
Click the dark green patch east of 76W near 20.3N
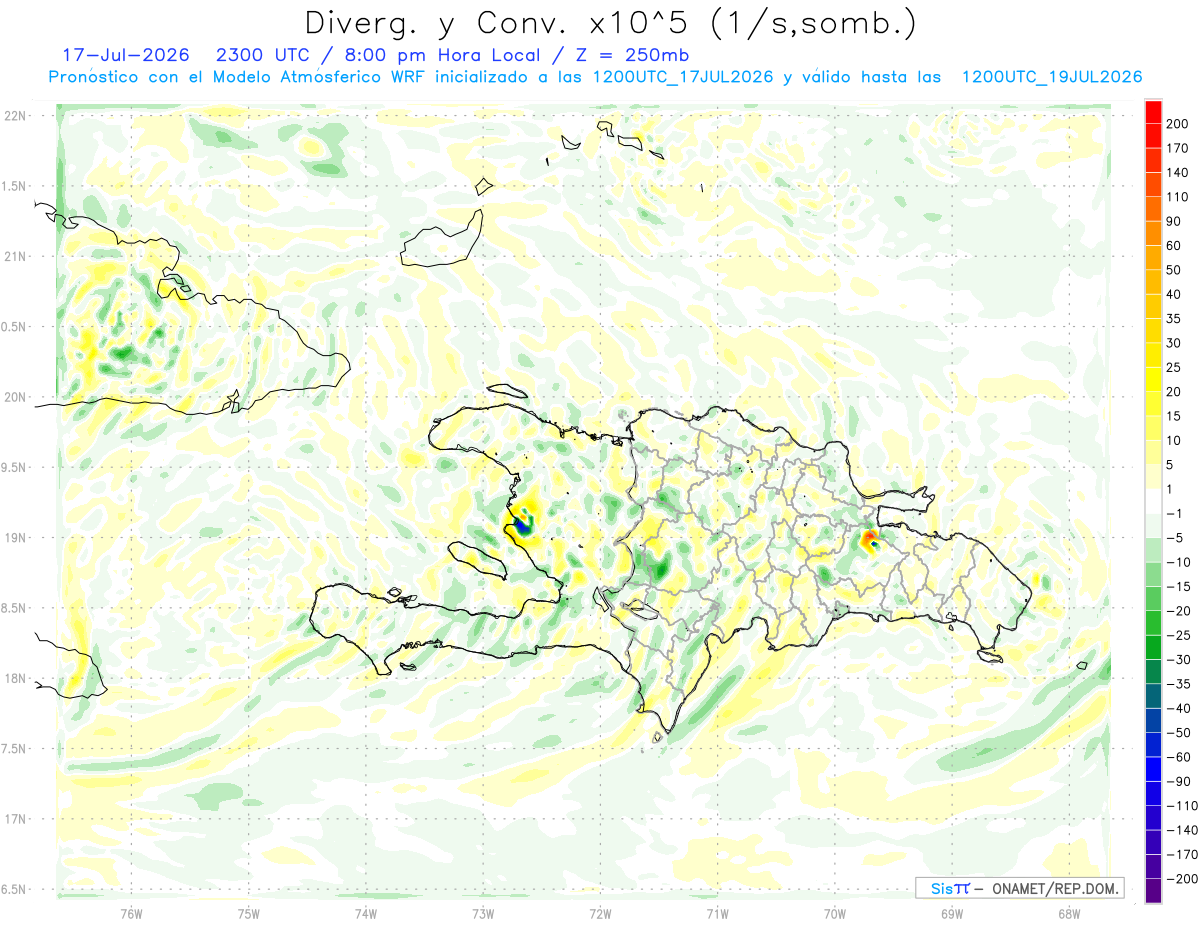[124, 353]
